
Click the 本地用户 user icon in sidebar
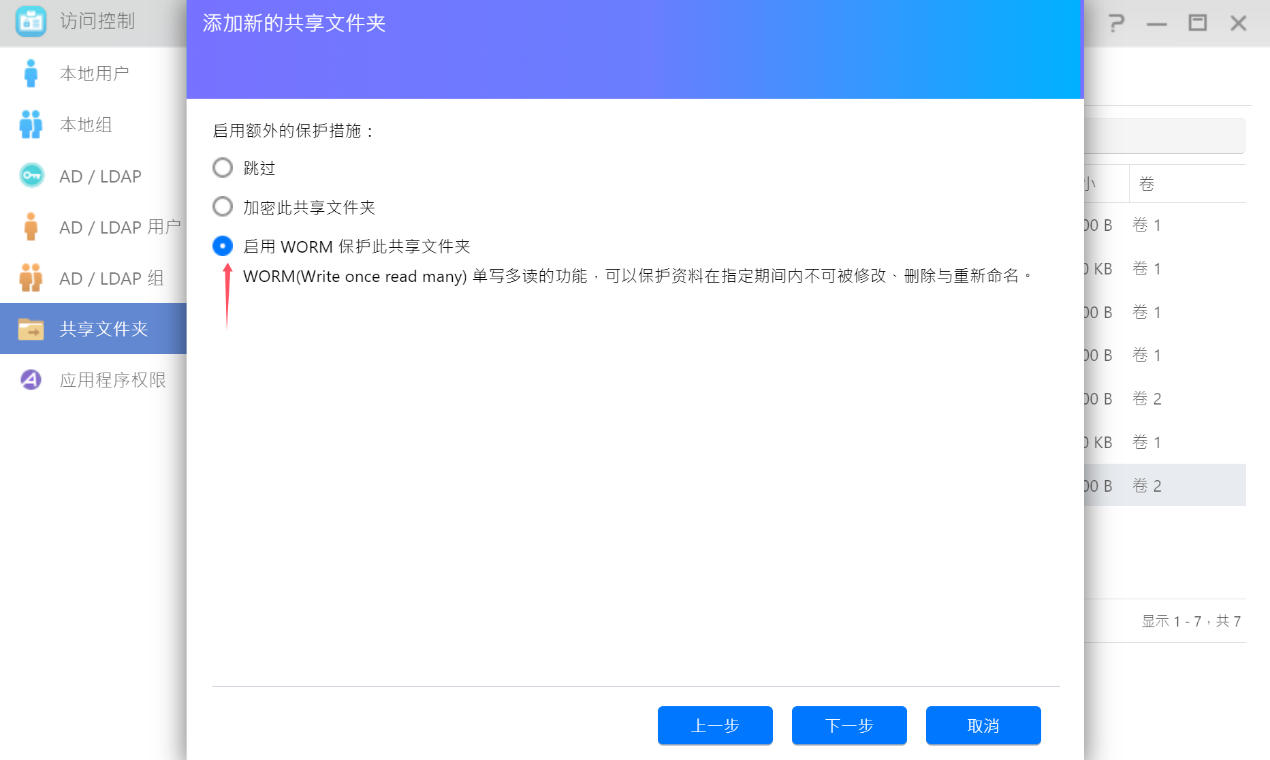(x=31, y=73)
